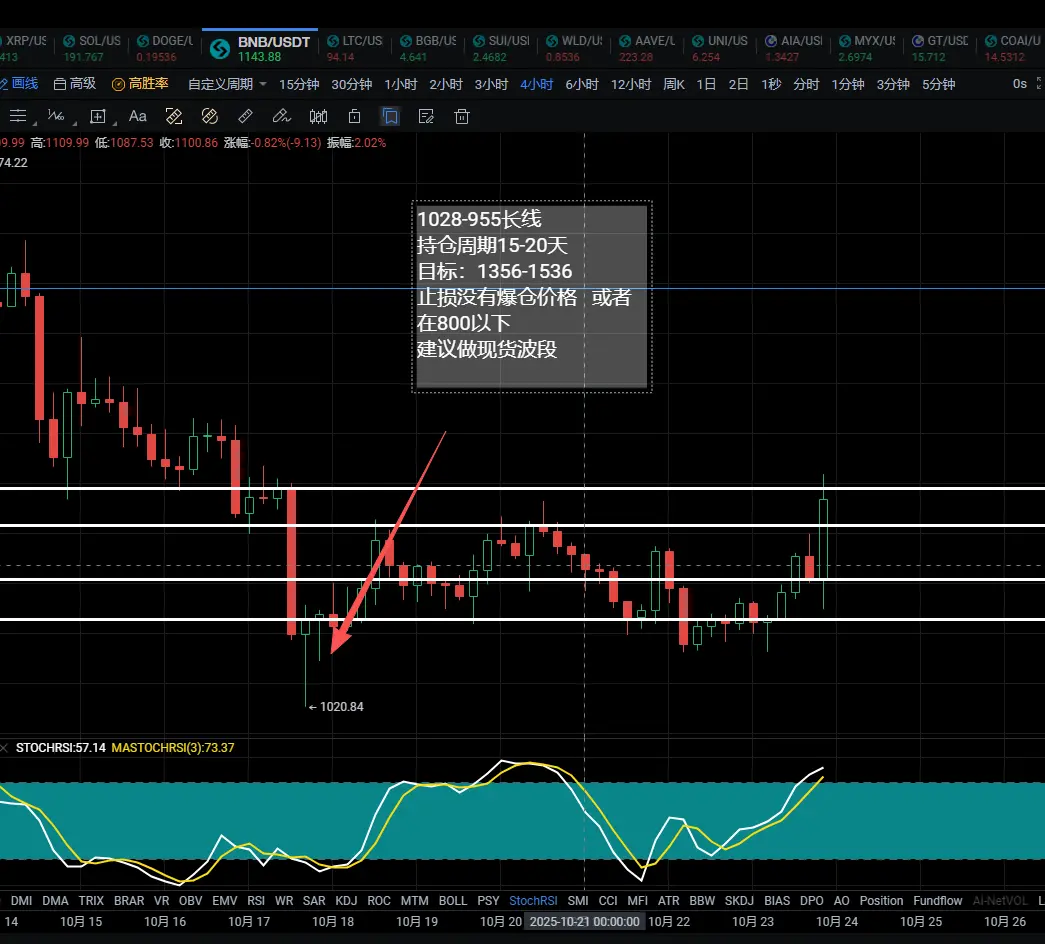Select the 1028-955长线 text annotation box
1045x944 pixels.
click(532, 297)
